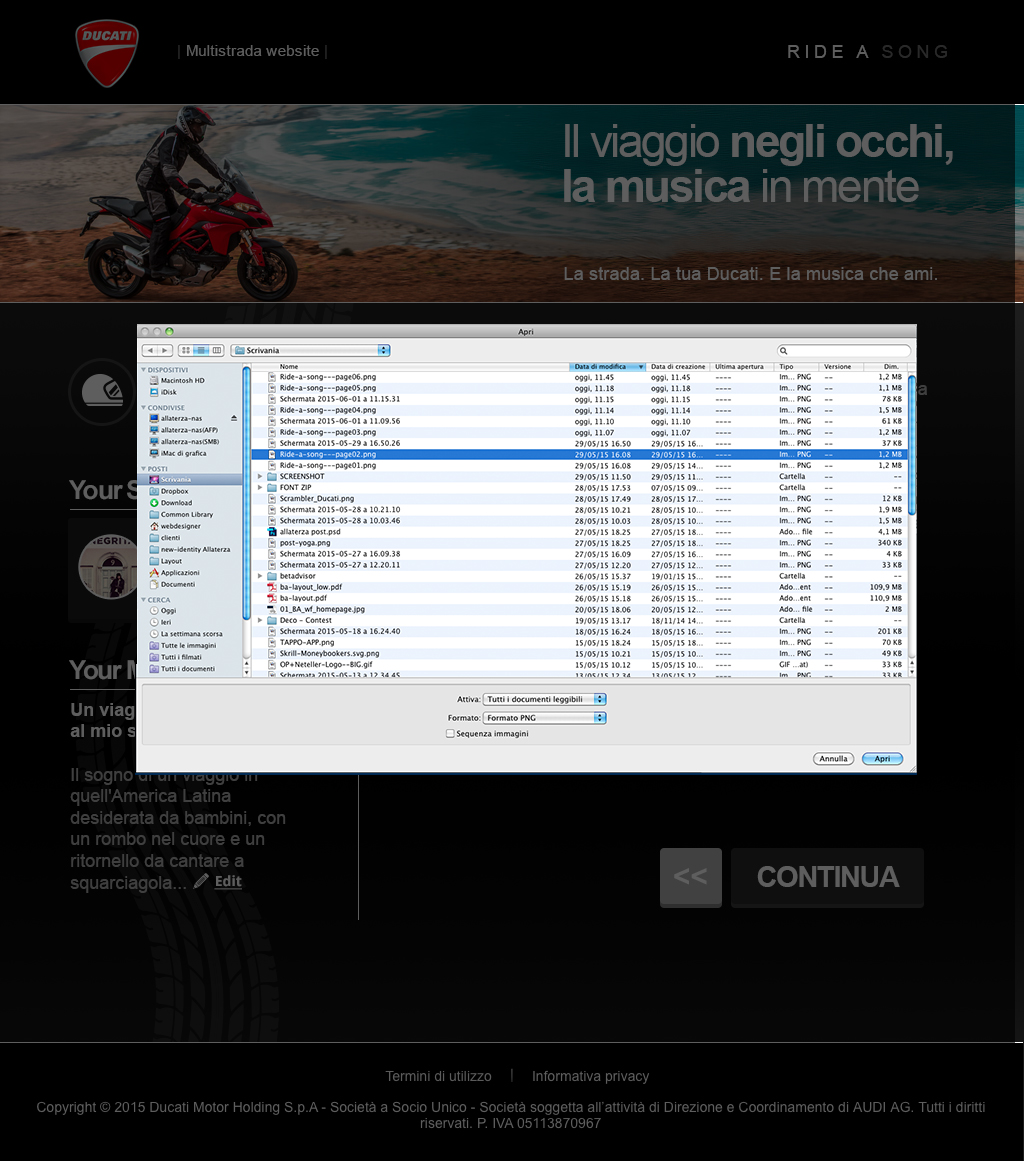Show the Ieri saved search
The image size is (1024, 1161).
click(x=166, y=623)
